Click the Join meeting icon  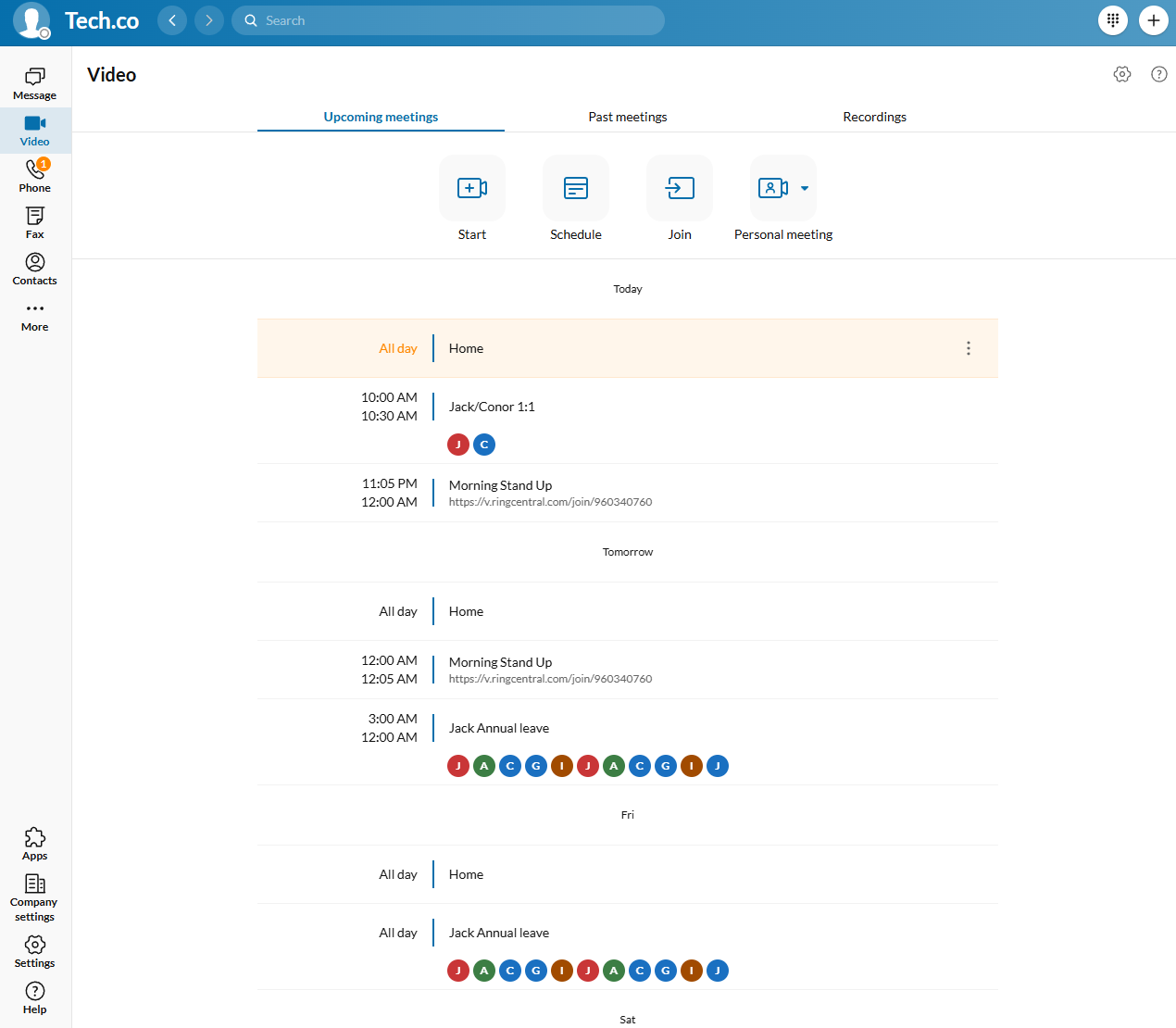680,187
